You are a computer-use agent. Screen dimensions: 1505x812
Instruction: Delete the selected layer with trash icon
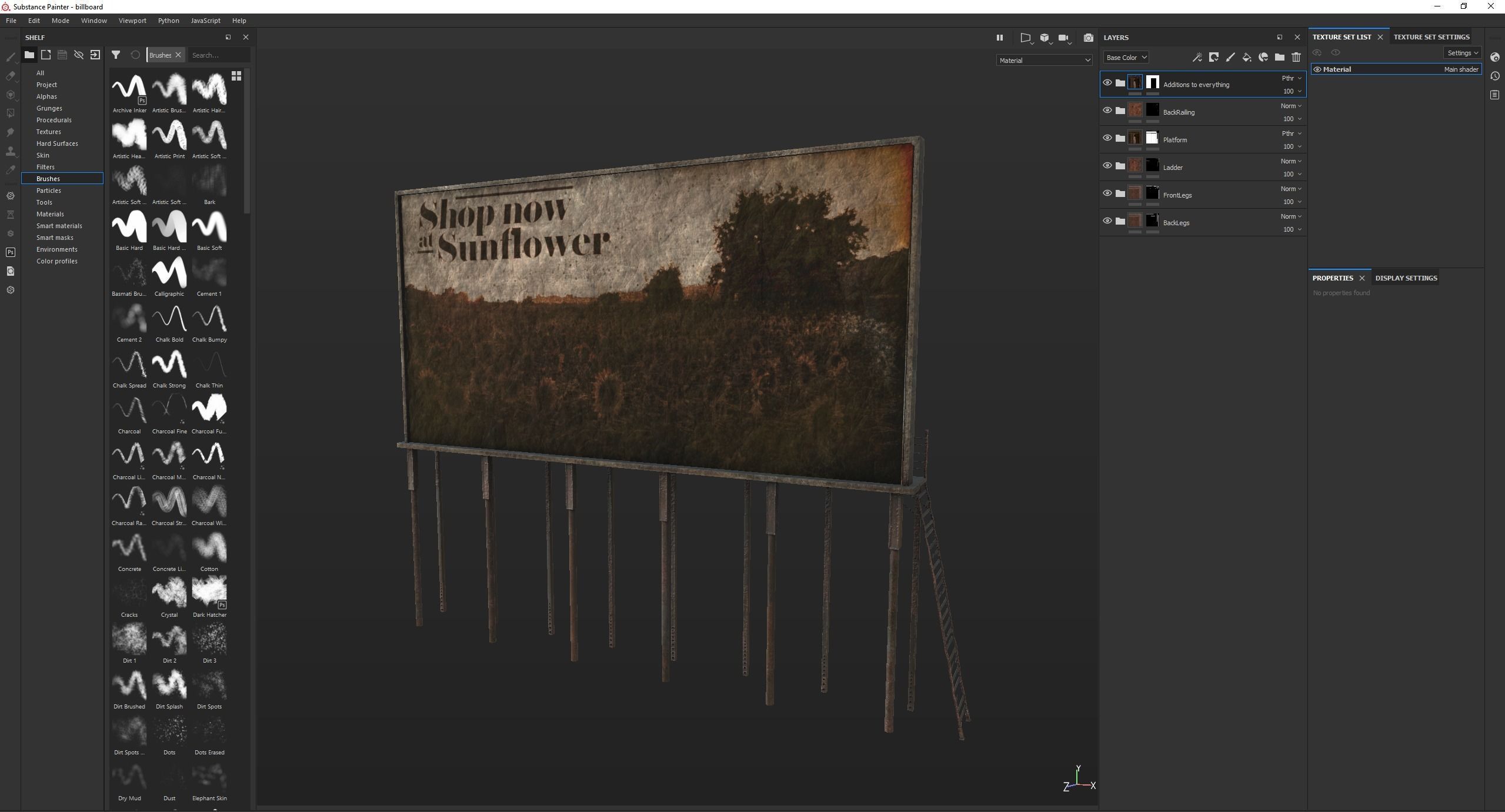point(1296,57)
